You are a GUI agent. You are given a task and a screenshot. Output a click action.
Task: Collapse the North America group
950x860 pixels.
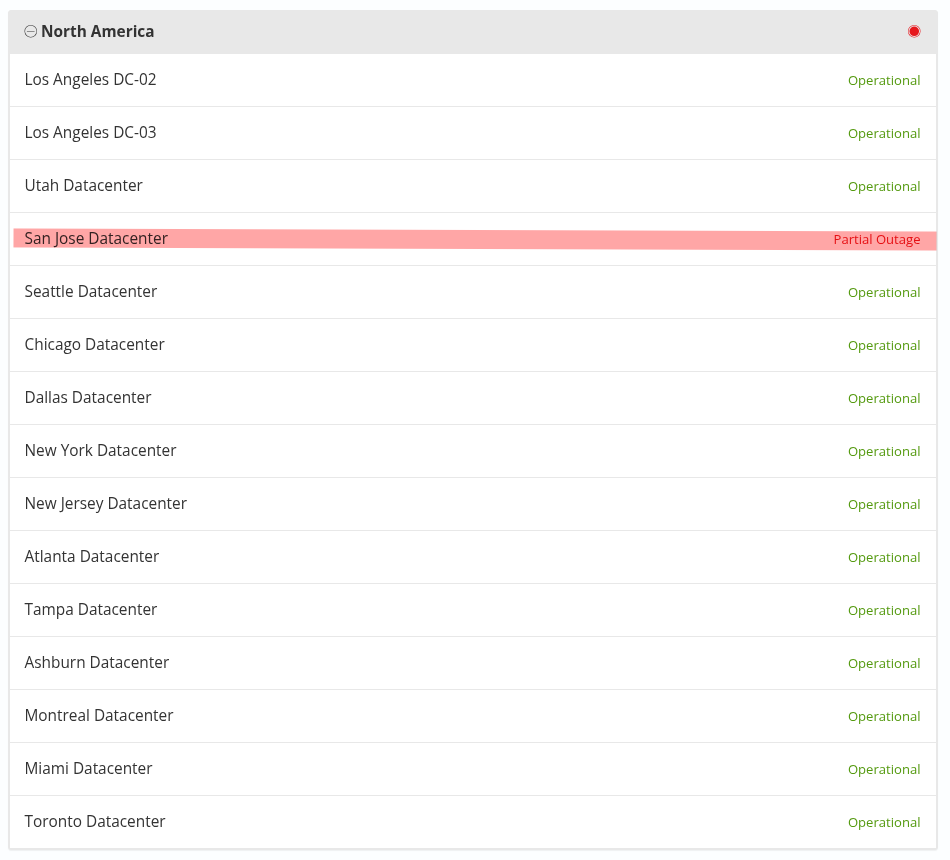(x=30, y=32)
